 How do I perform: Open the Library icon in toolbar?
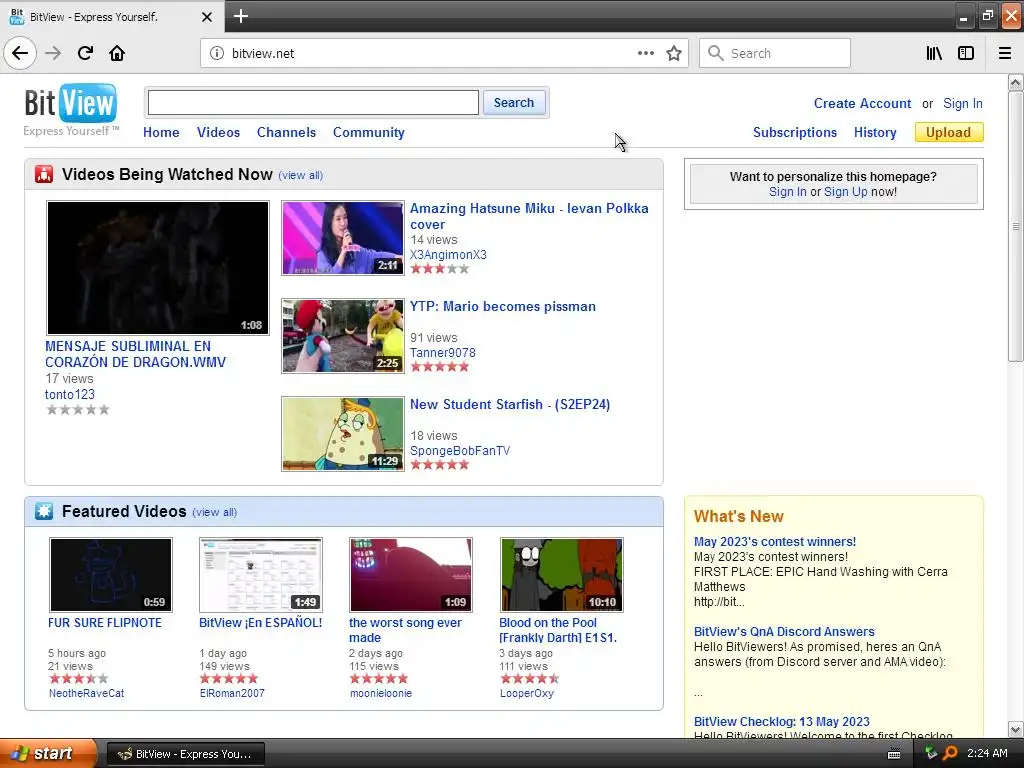coord(934,53)
